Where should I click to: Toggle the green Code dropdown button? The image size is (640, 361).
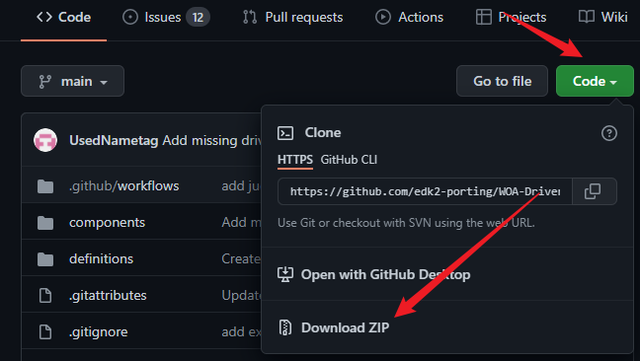click(x=595, y=81)
